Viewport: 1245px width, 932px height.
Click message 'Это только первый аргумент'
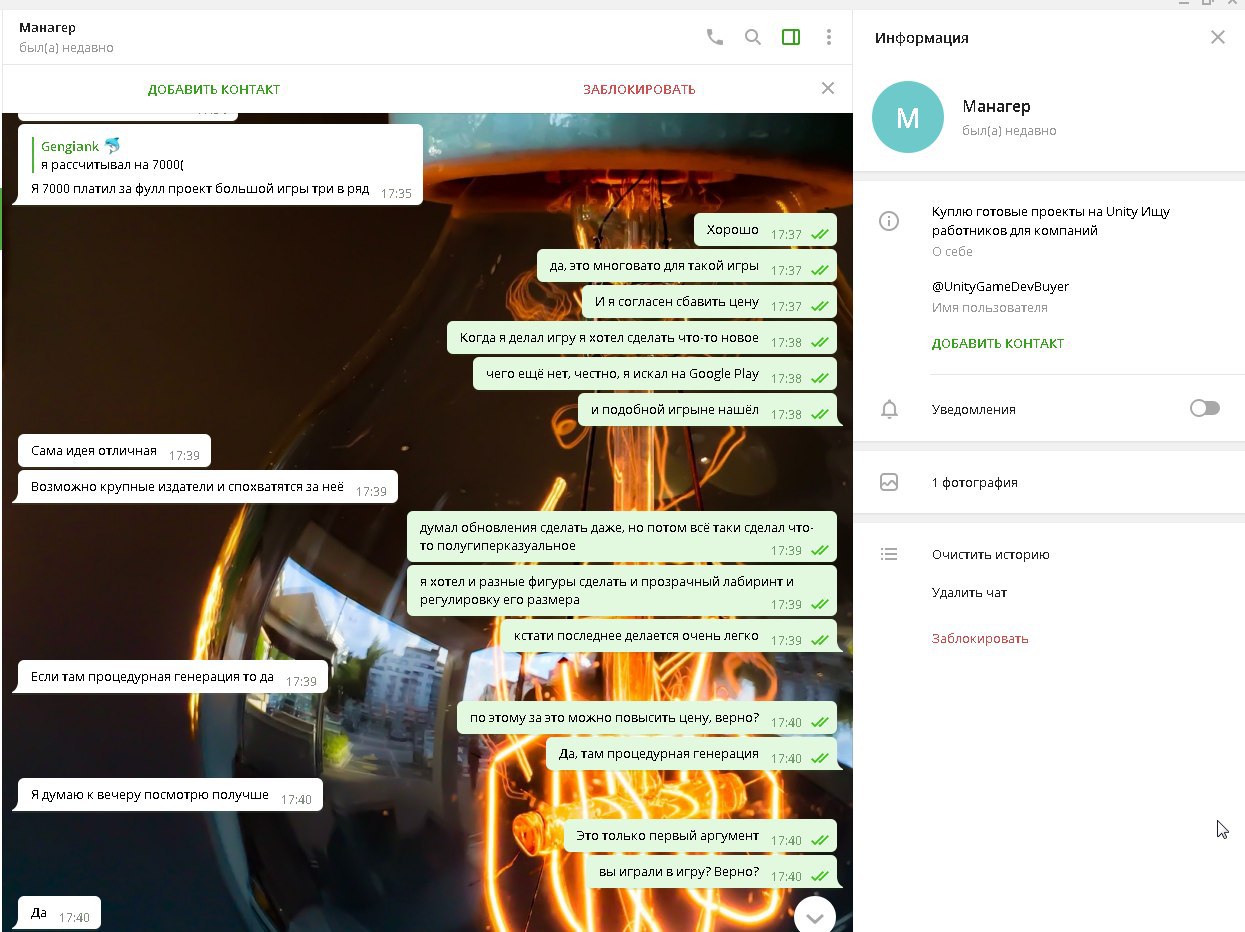click(x=700, y=836)
